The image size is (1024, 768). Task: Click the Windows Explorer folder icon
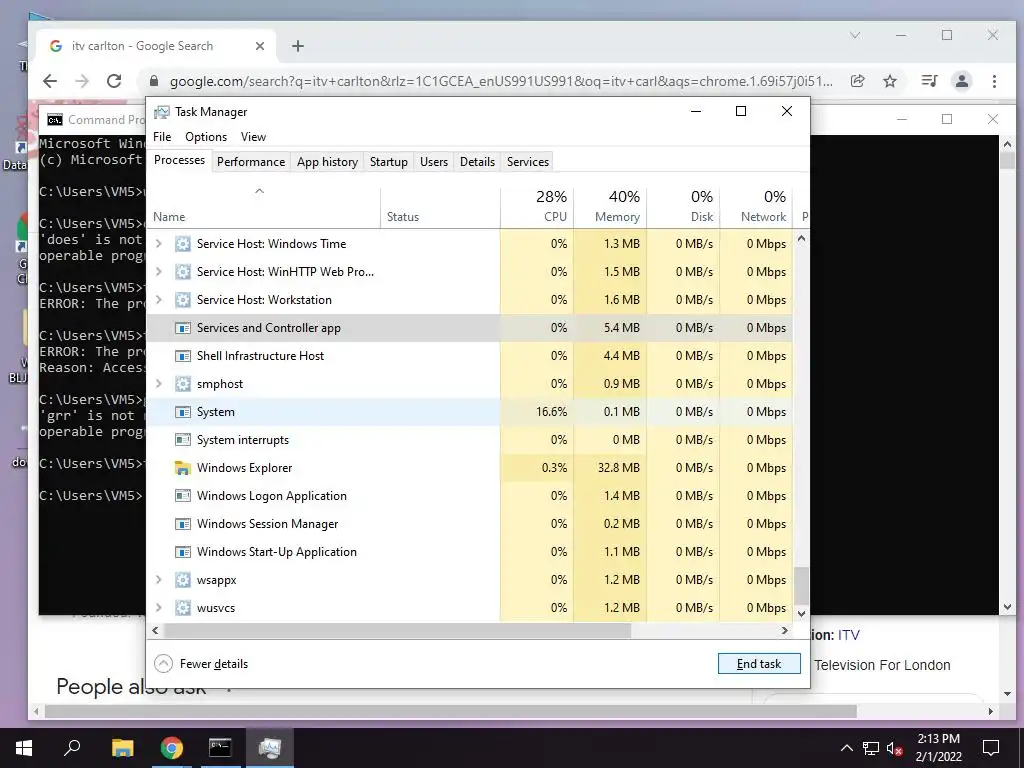point(183,468)
